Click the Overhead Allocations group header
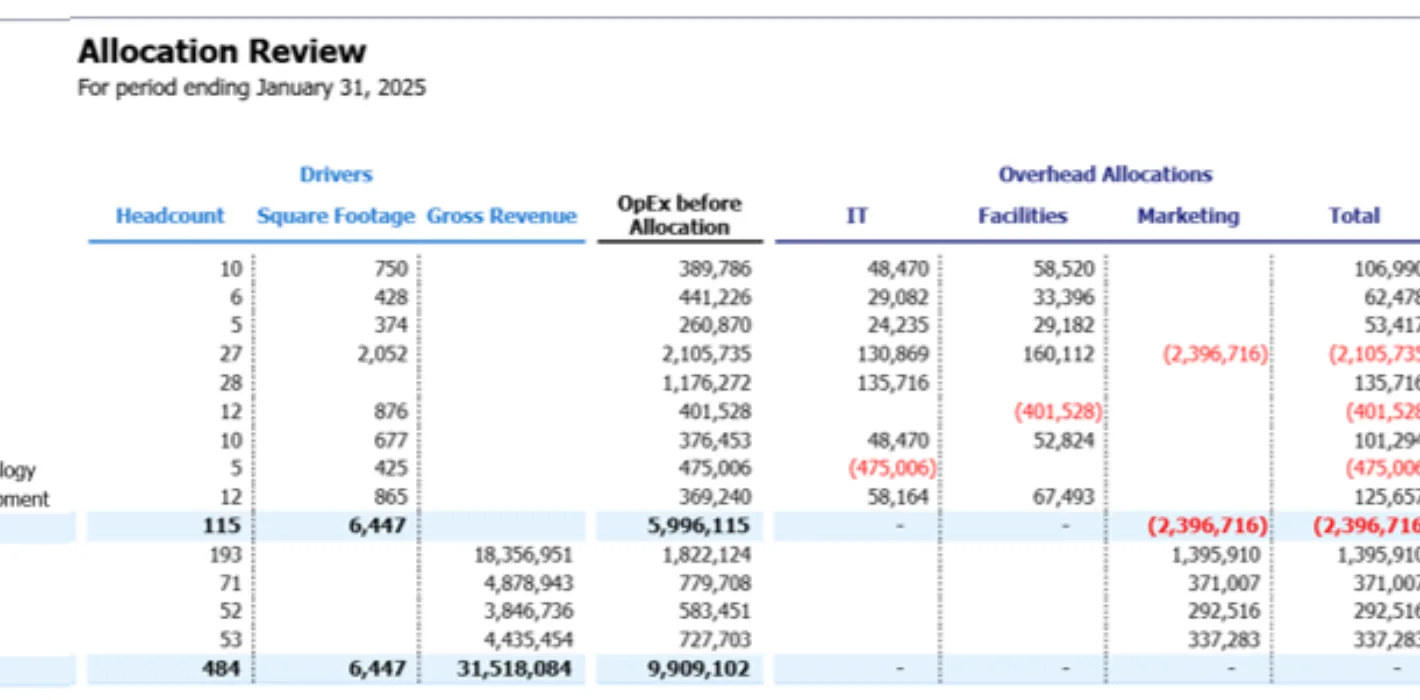Viewport: 1420px width, 700px height. (1105, 174)
